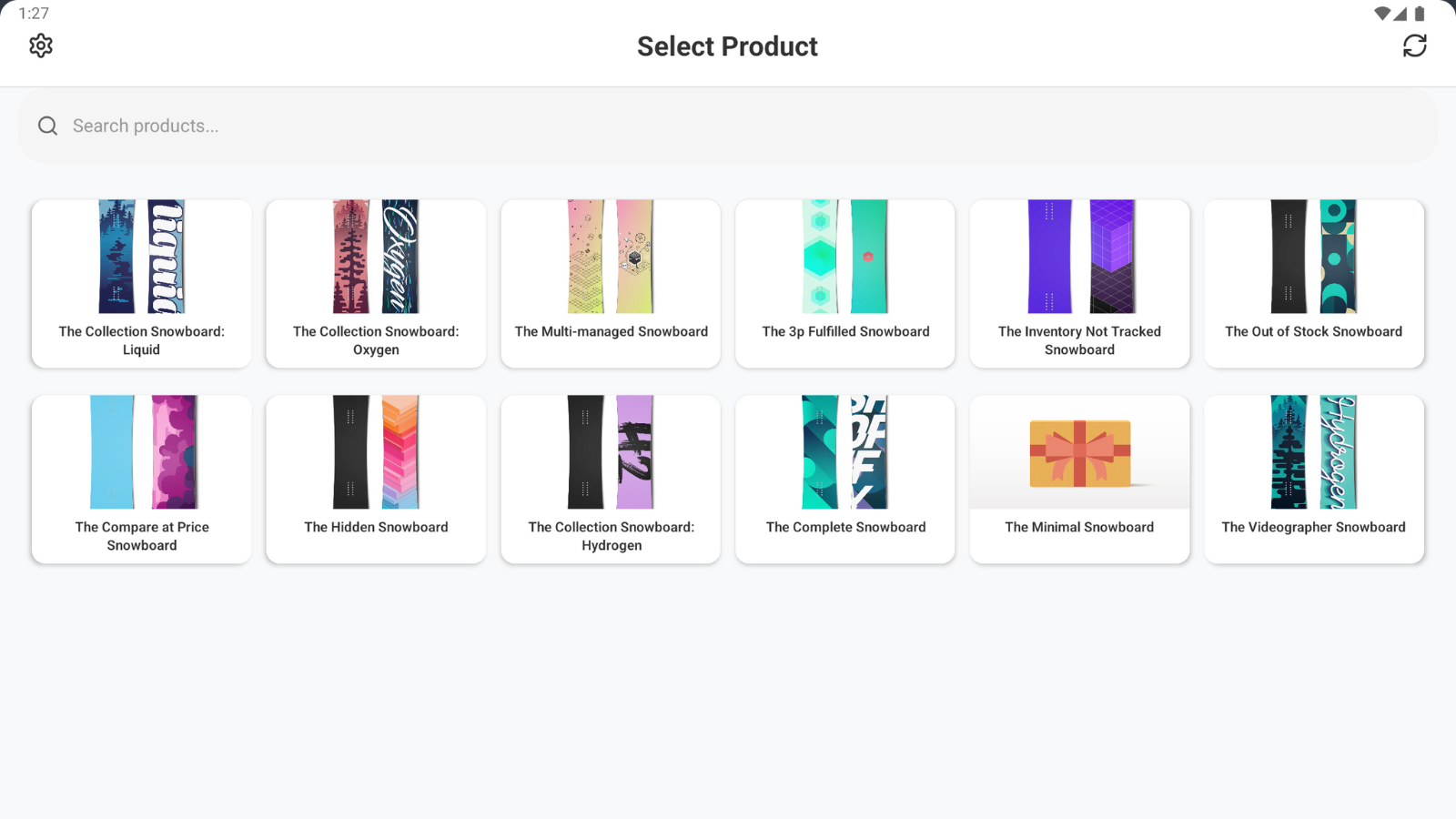This screenshot has height=819, width=1456.
Task: Tap The Minimal Snowboard gift image
Action: (1080, 453)
